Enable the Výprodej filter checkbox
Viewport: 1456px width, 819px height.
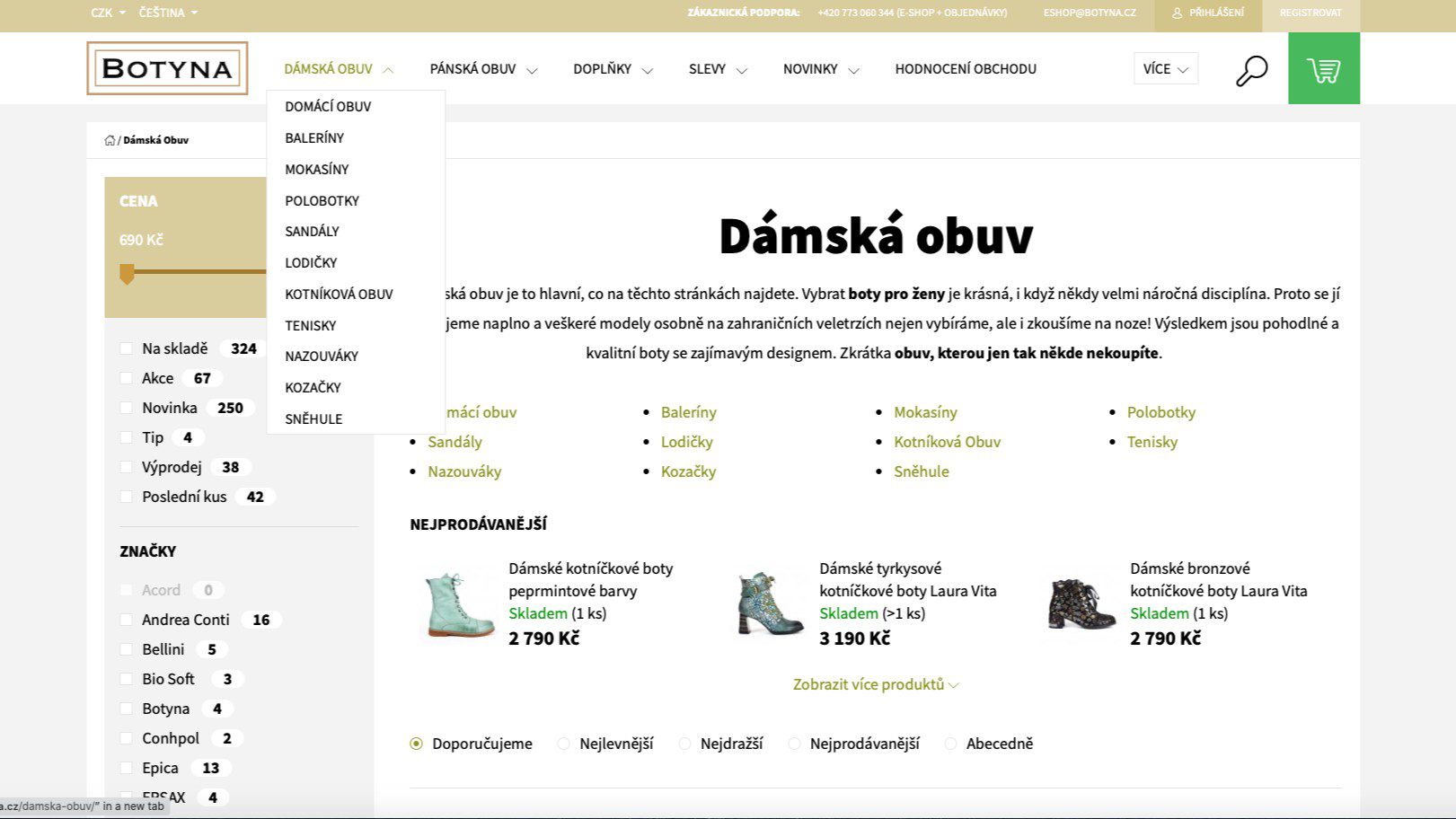(127, 467)
